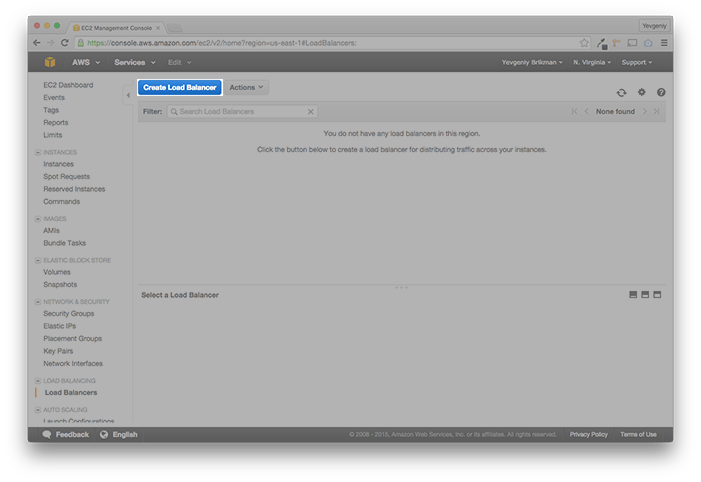The image size is (701, 482).
Task: Open Instances in sidebar
Action: pyautogui.click(x=58, y=164)
